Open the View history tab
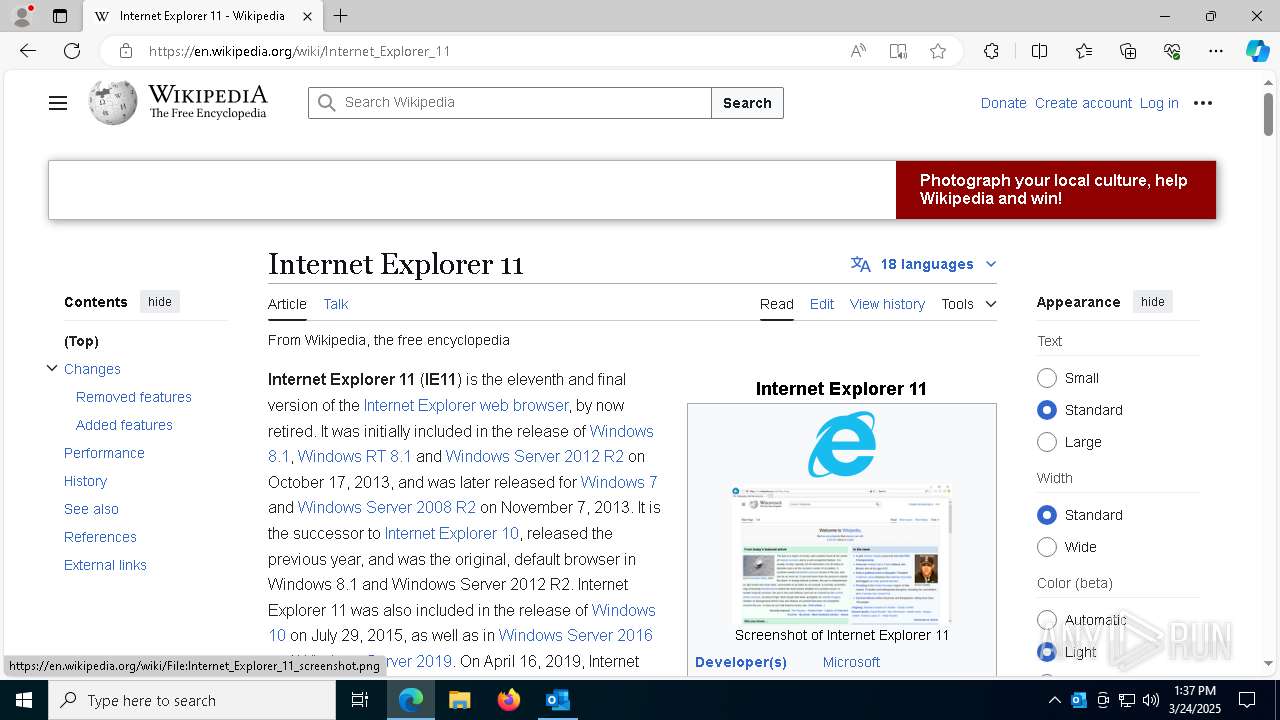 tap(887, 304)
